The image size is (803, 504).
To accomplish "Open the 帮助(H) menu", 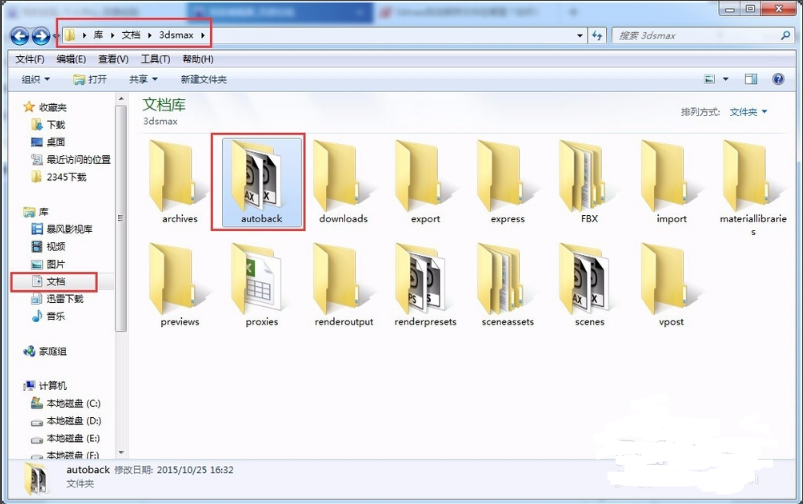I will [x=198, y=59].
